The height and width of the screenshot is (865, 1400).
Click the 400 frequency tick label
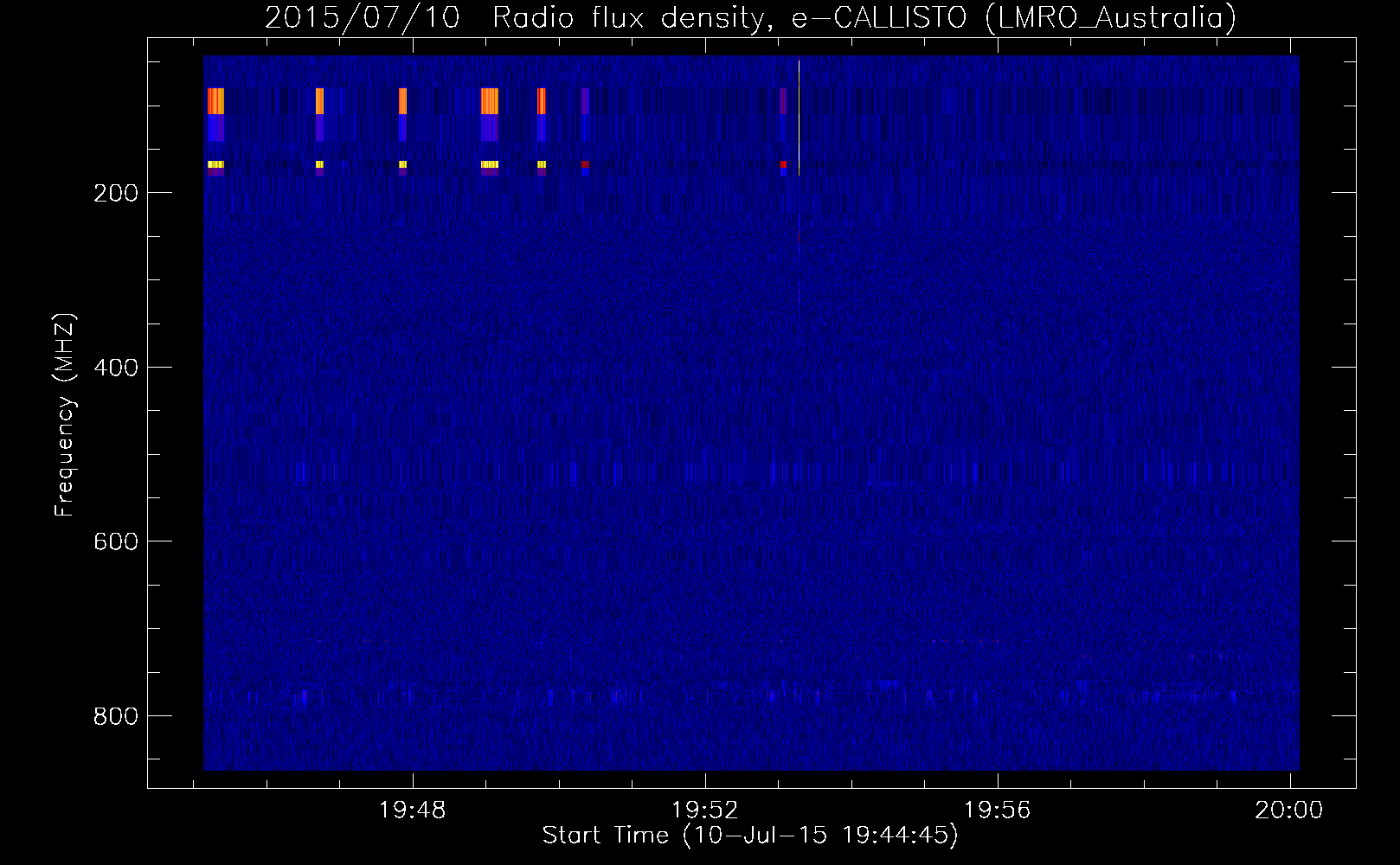coord(116,368)
